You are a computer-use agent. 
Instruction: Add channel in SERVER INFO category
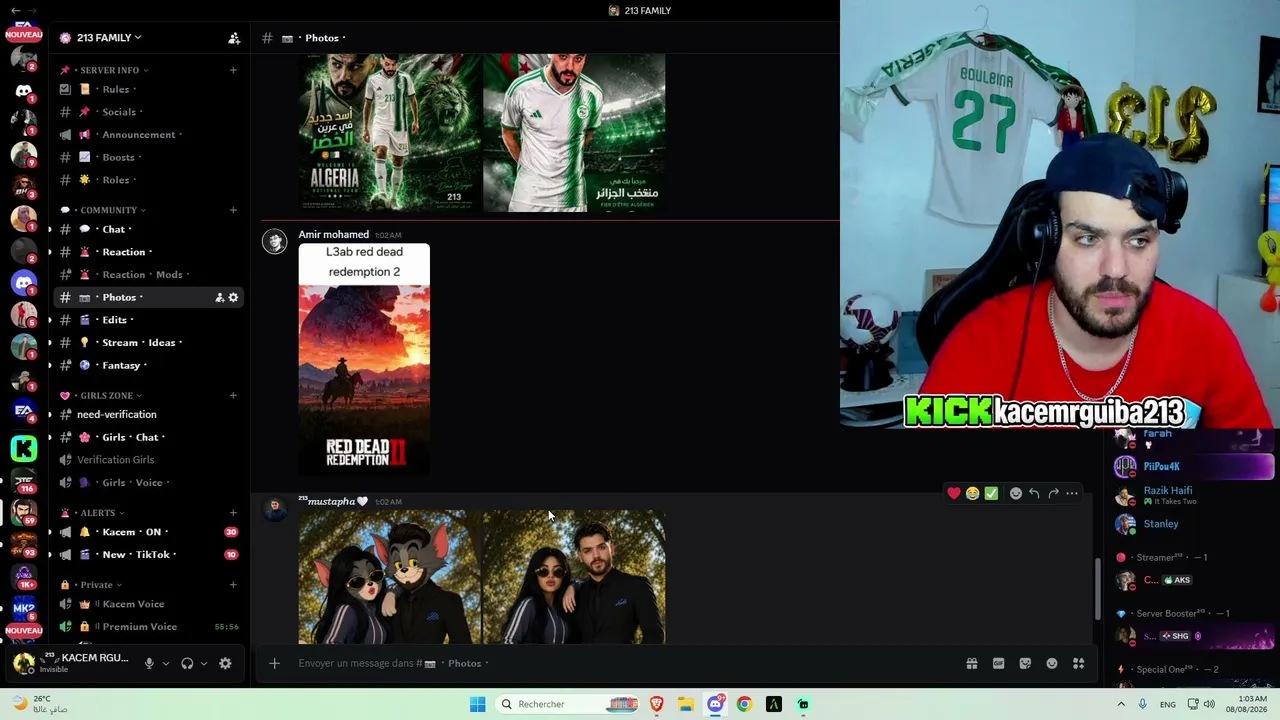233,70
